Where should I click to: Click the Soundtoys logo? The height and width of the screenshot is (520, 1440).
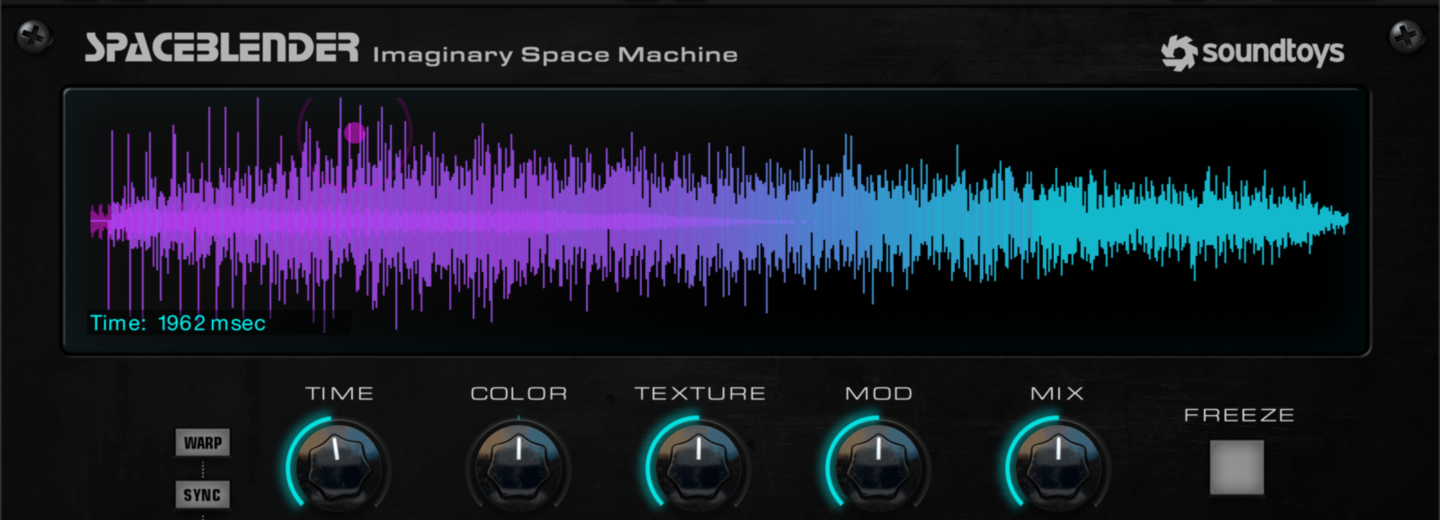[x=1252, y=53]
